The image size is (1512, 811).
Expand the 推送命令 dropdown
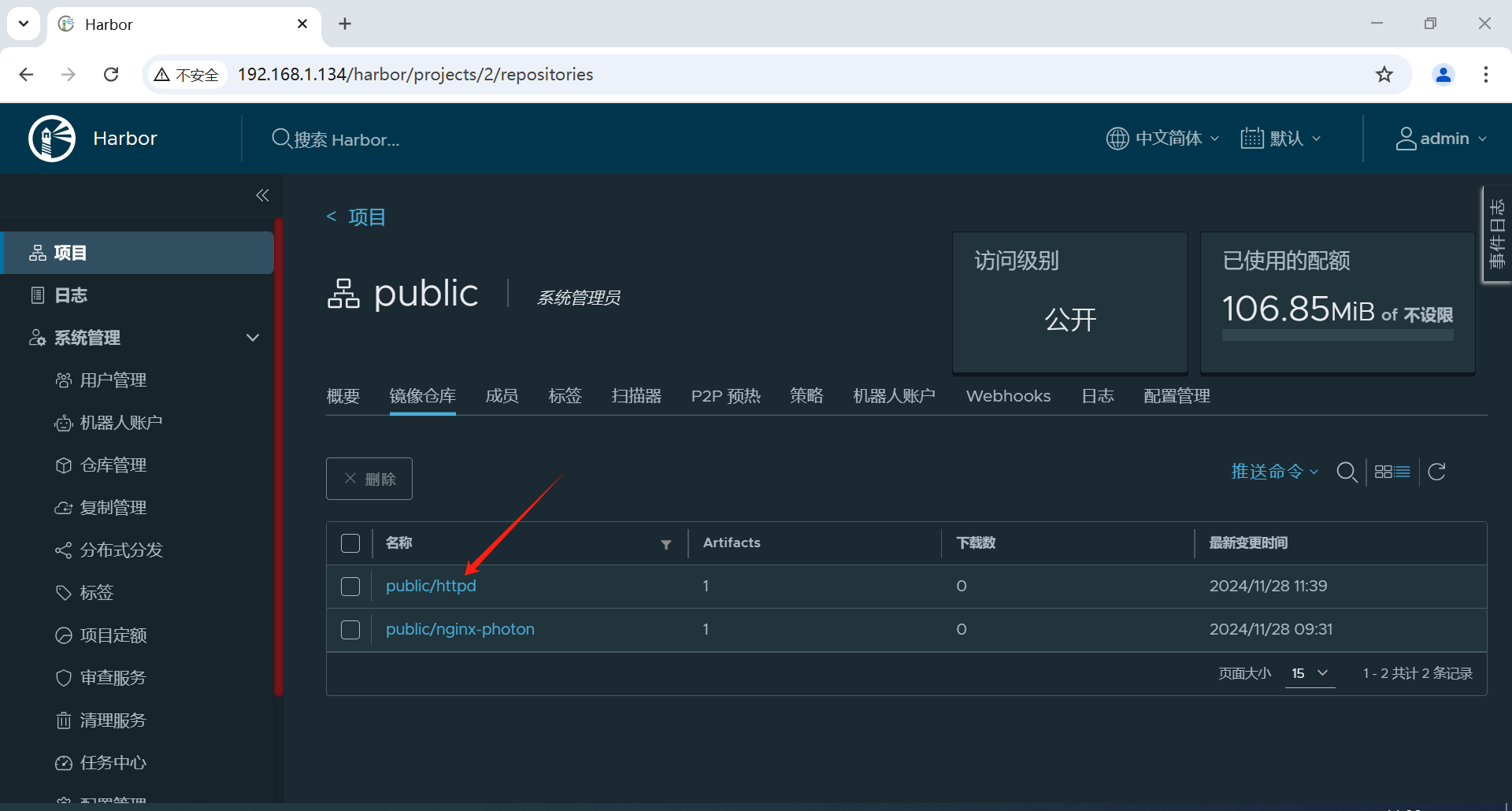pos(1274,472)
